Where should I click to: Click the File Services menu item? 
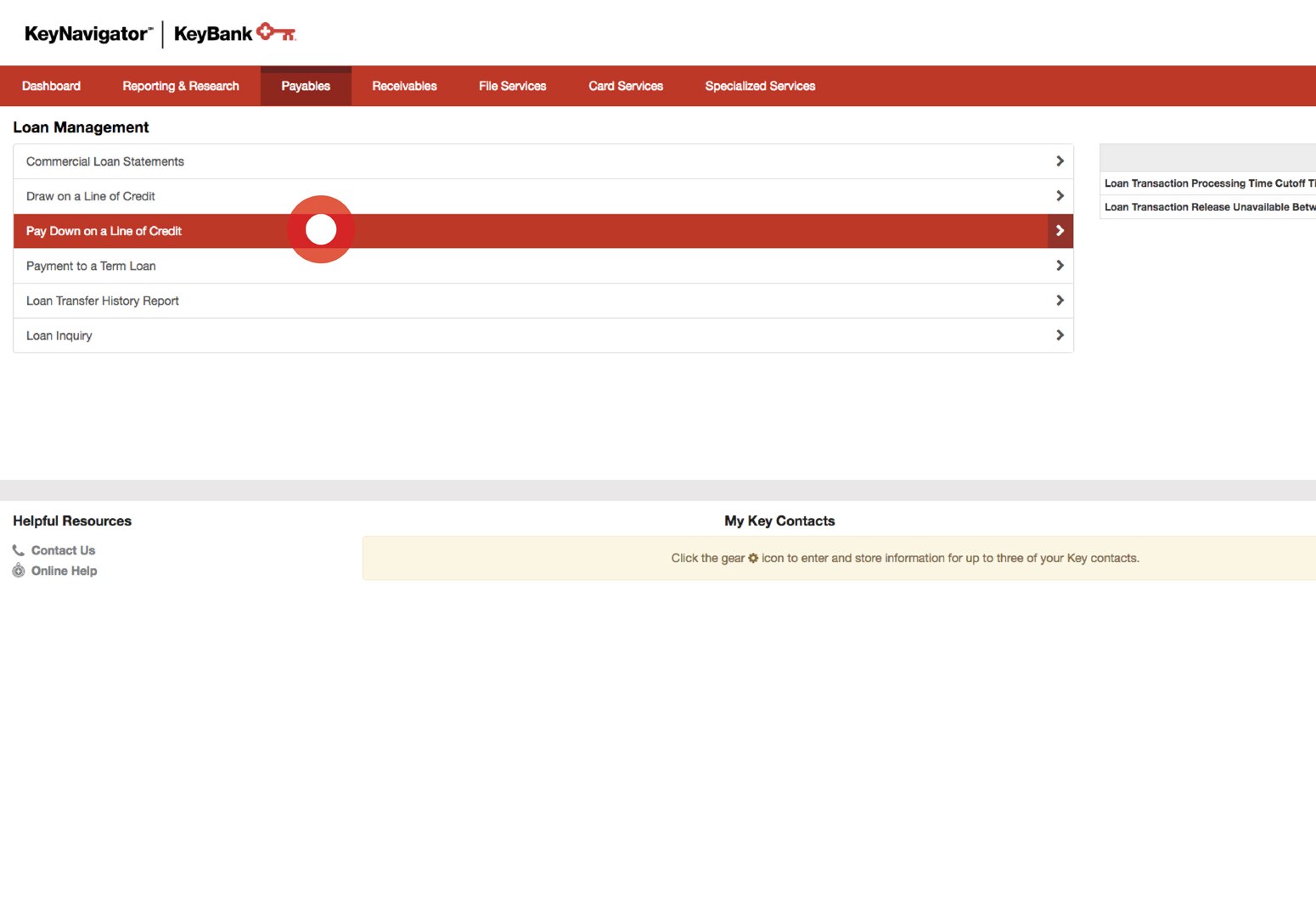pos(512,85)
